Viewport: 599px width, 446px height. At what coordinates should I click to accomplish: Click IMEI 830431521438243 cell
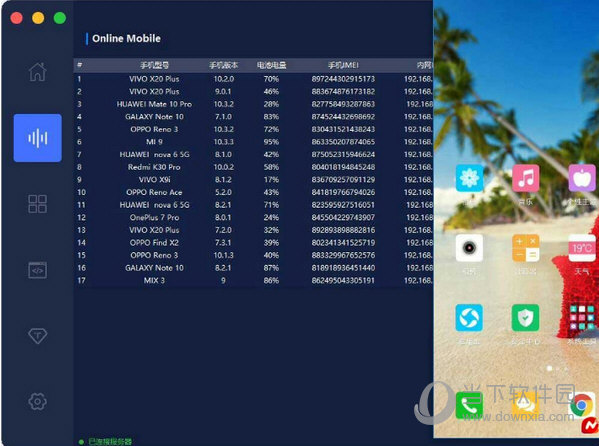click(x=343, y=129)
